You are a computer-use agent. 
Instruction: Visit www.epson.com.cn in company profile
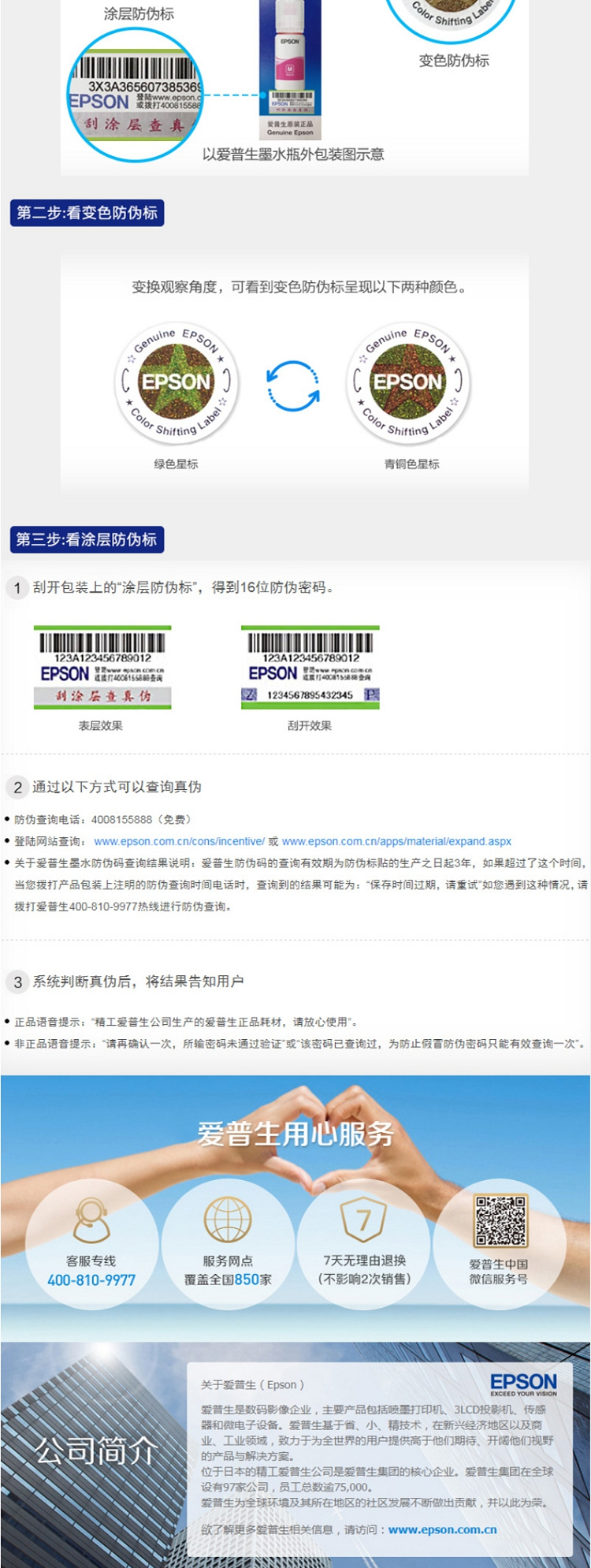[442, 1529]
